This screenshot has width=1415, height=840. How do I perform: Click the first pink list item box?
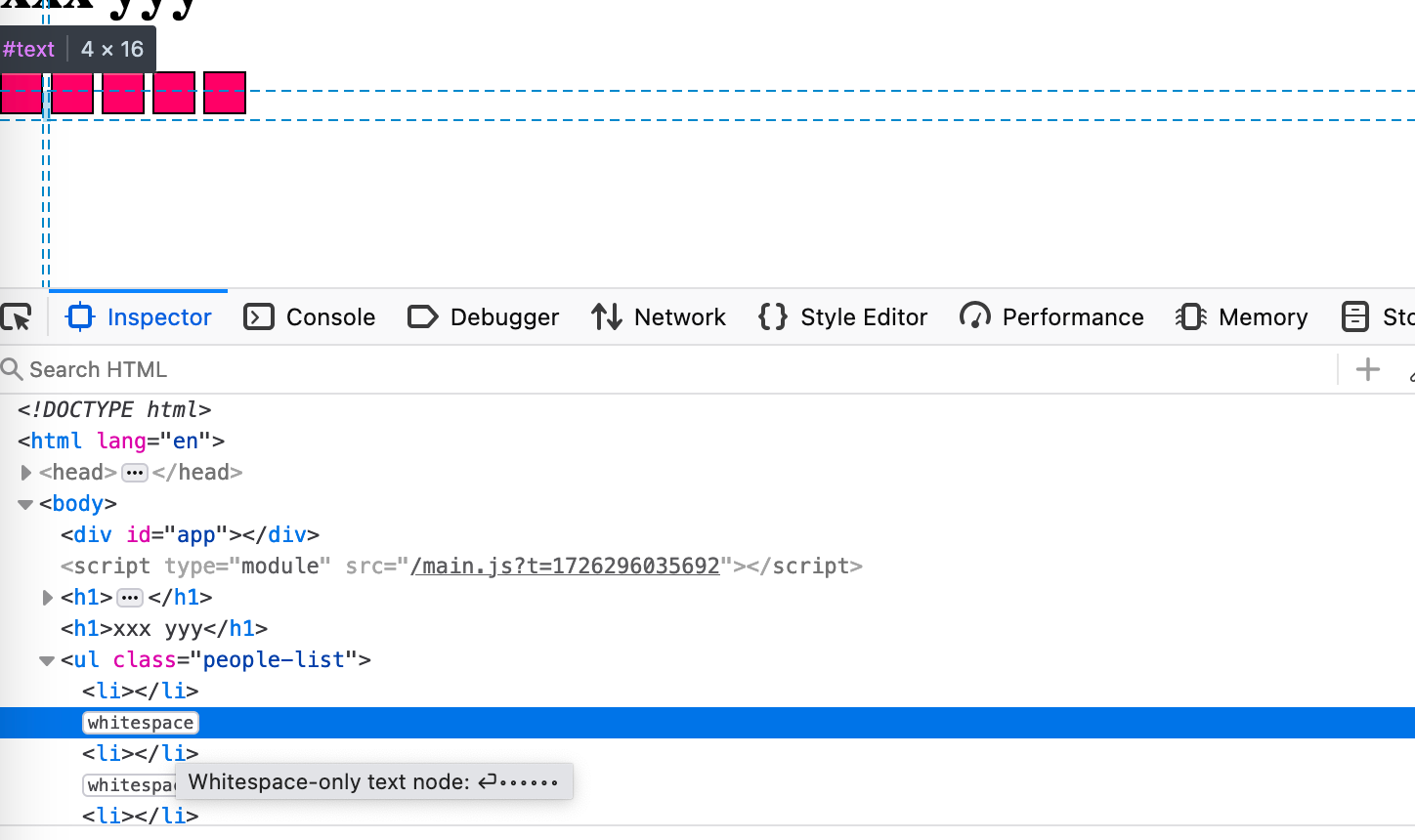[21, 93]
